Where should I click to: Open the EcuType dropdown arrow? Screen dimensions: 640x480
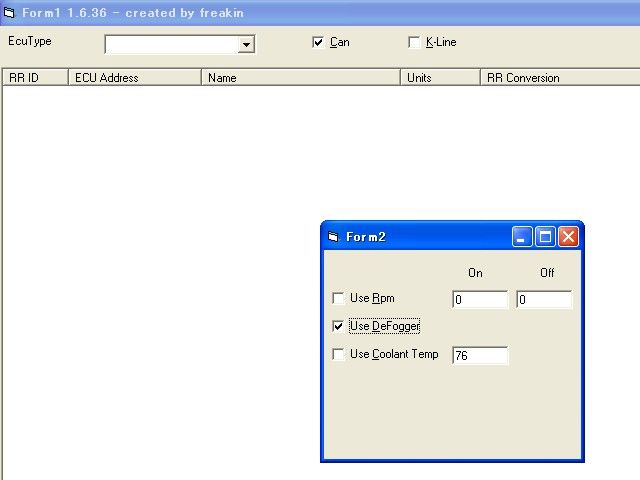tap(246, 44)
